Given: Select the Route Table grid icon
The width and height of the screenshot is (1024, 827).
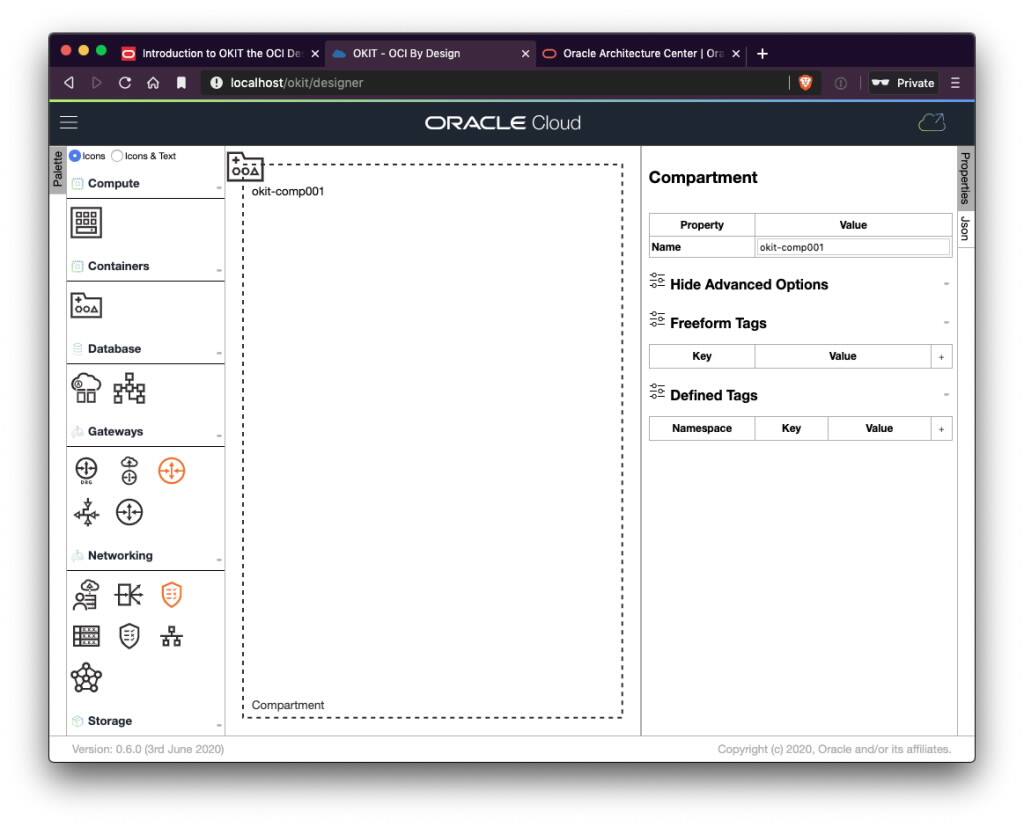Looking at the screenshot, I should 86,635.
